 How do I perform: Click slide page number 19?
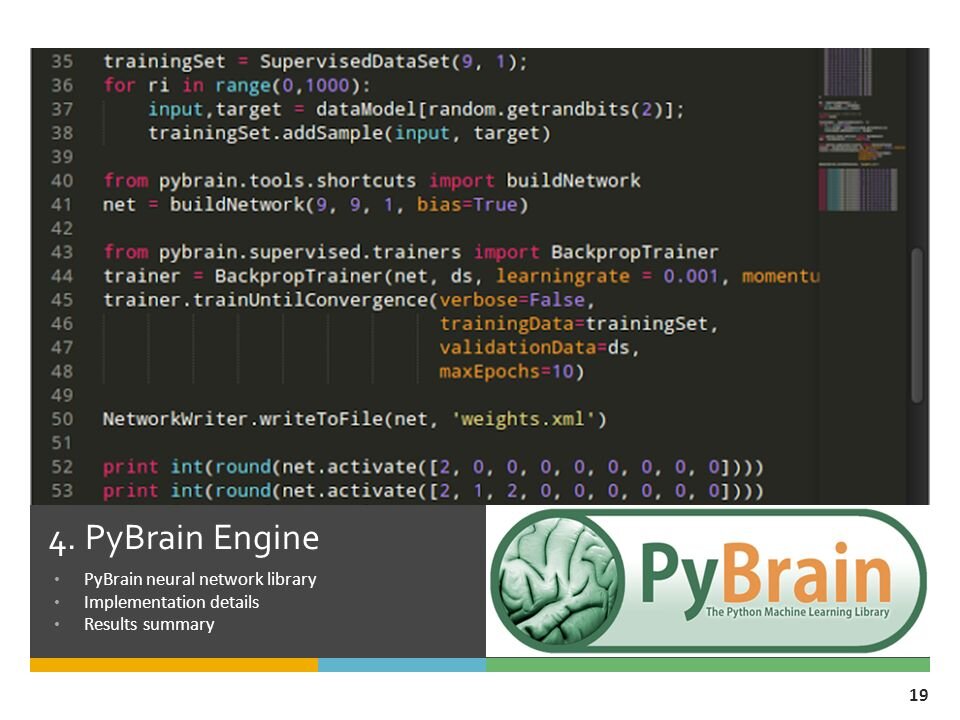click(918, 696)
